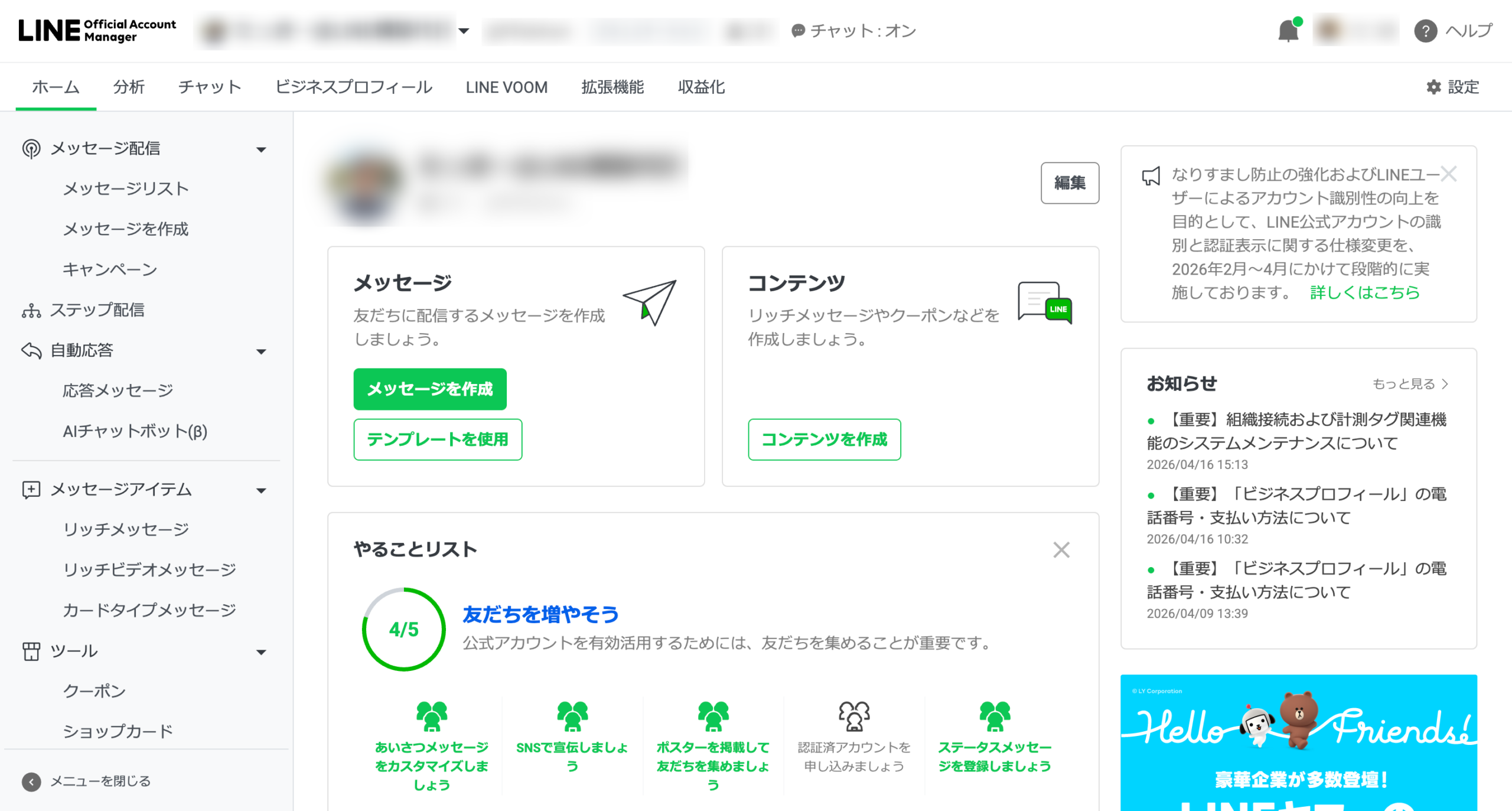Viewport: 1512px width, 811px height.
Task: Click the テンプレートを使用 button
Action: coord(438,439)
